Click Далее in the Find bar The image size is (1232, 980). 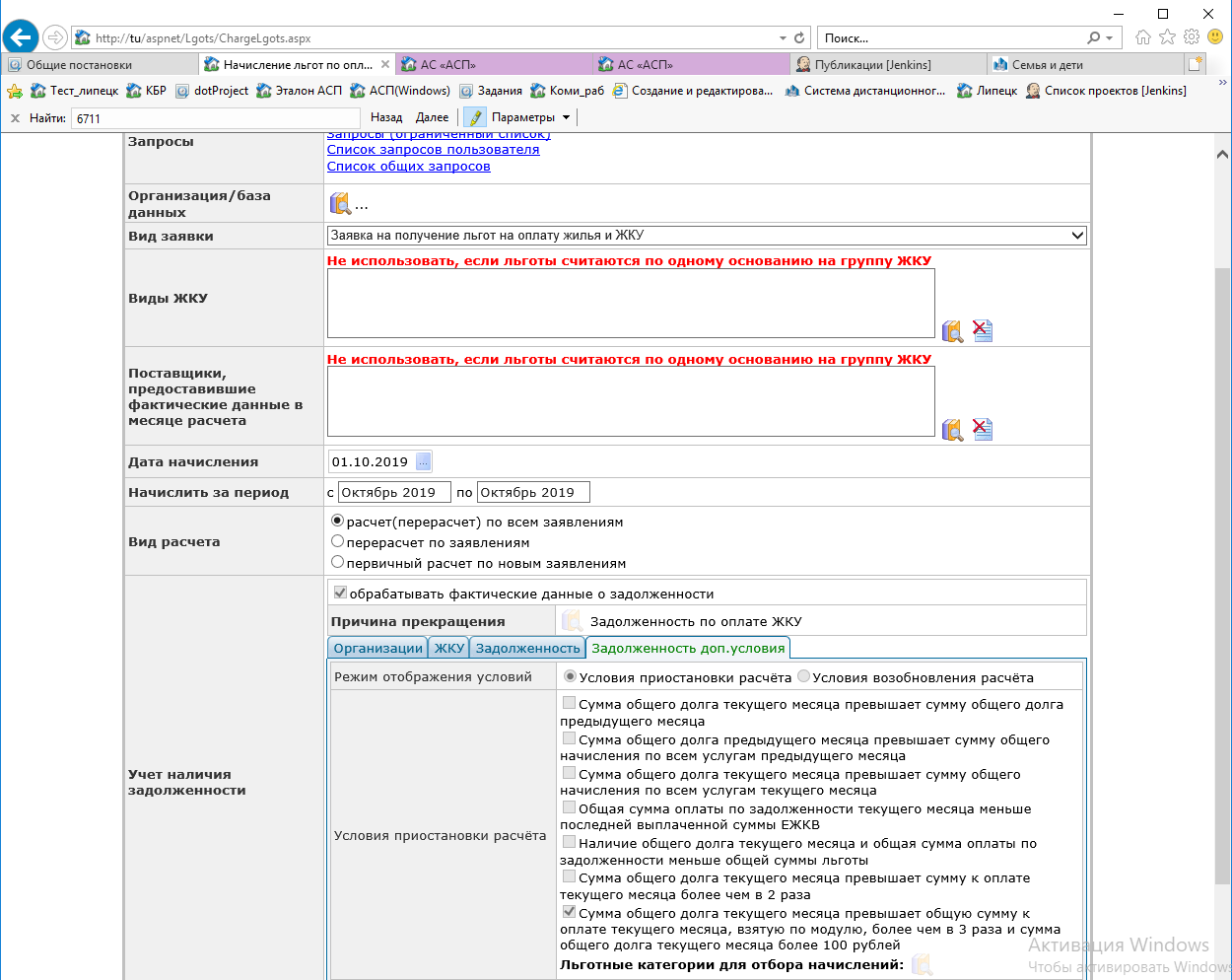tap(432, 117)
